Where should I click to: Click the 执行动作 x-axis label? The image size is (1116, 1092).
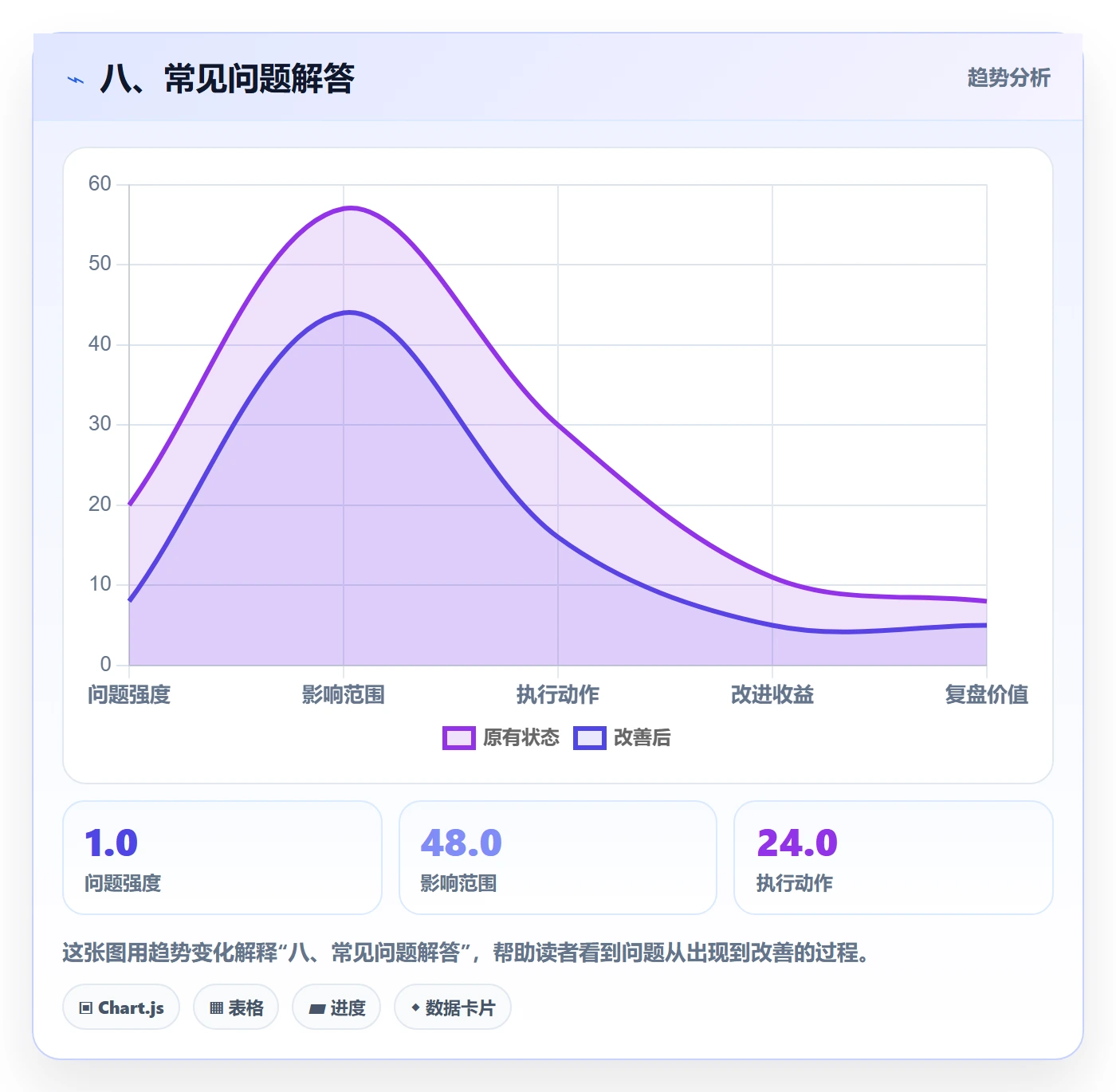(558, 695)
